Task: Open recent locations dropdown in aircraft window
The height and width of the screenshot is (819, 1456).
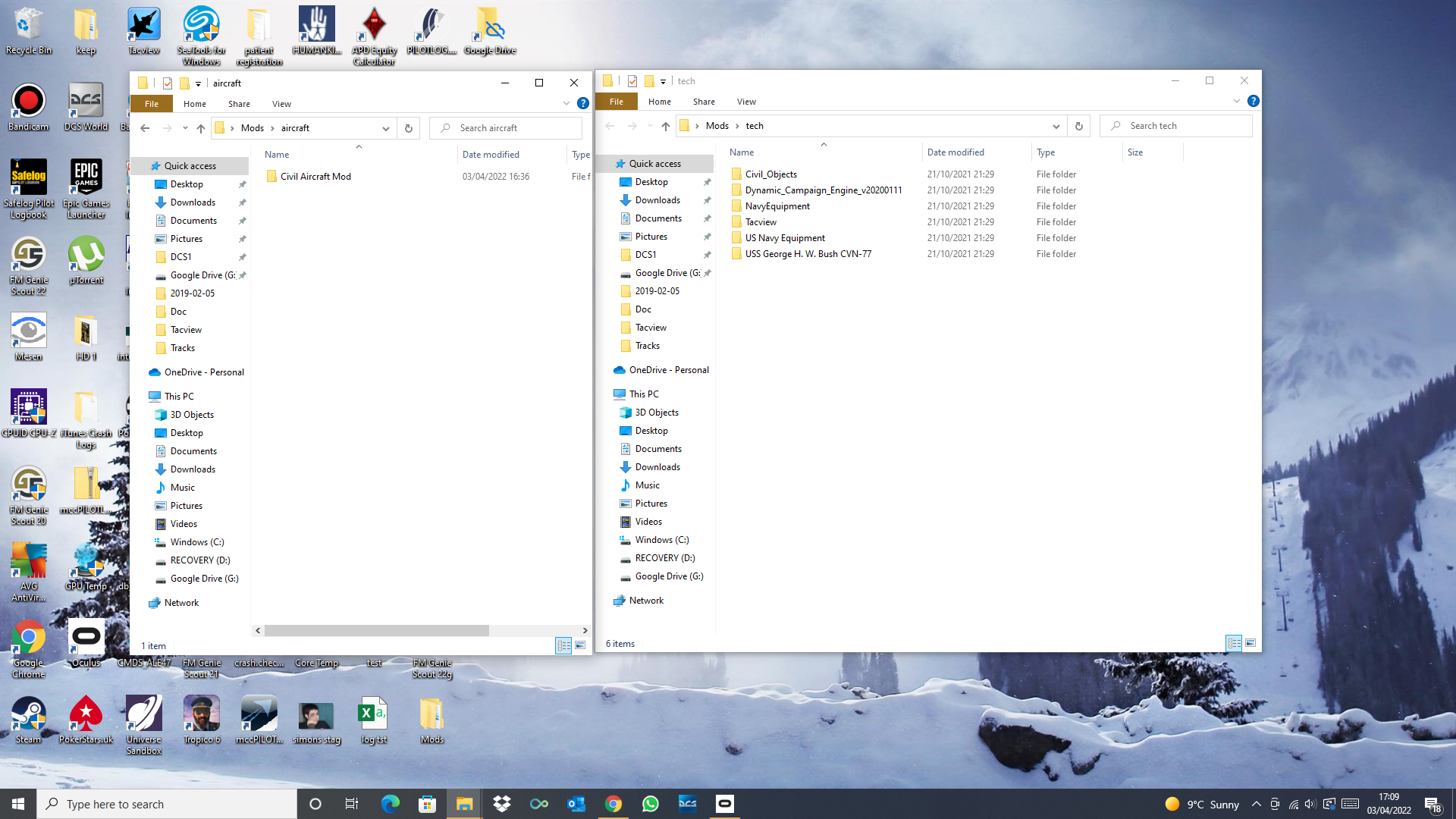Action: 185,128
